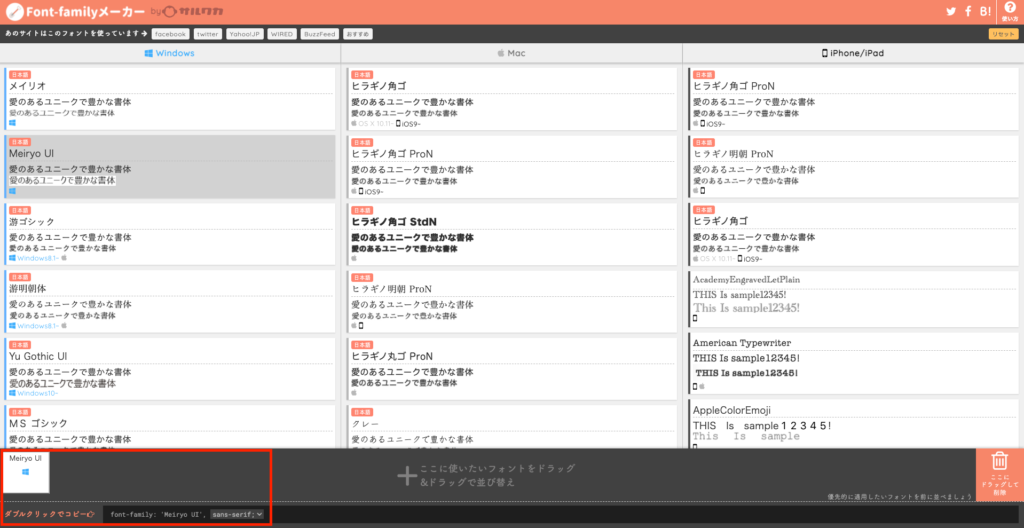Select the Yu Gothic UI font card
1024x528 pixels.
170,369
